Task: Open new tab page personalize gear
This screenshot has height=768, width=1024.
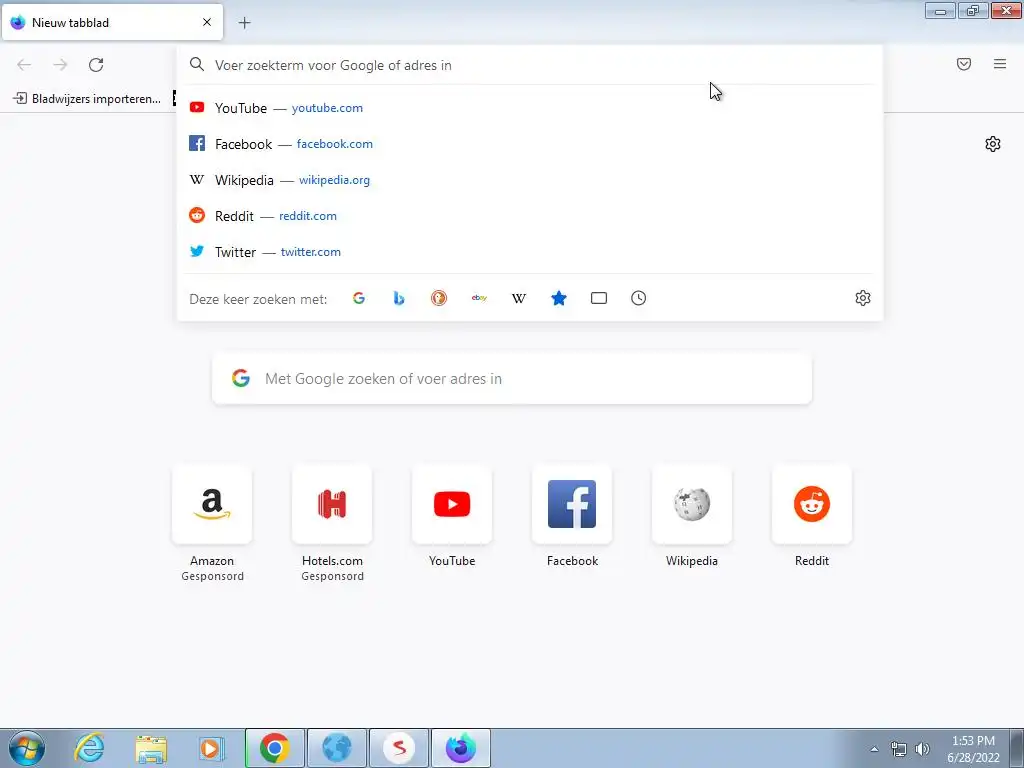Action: point(993,144)
